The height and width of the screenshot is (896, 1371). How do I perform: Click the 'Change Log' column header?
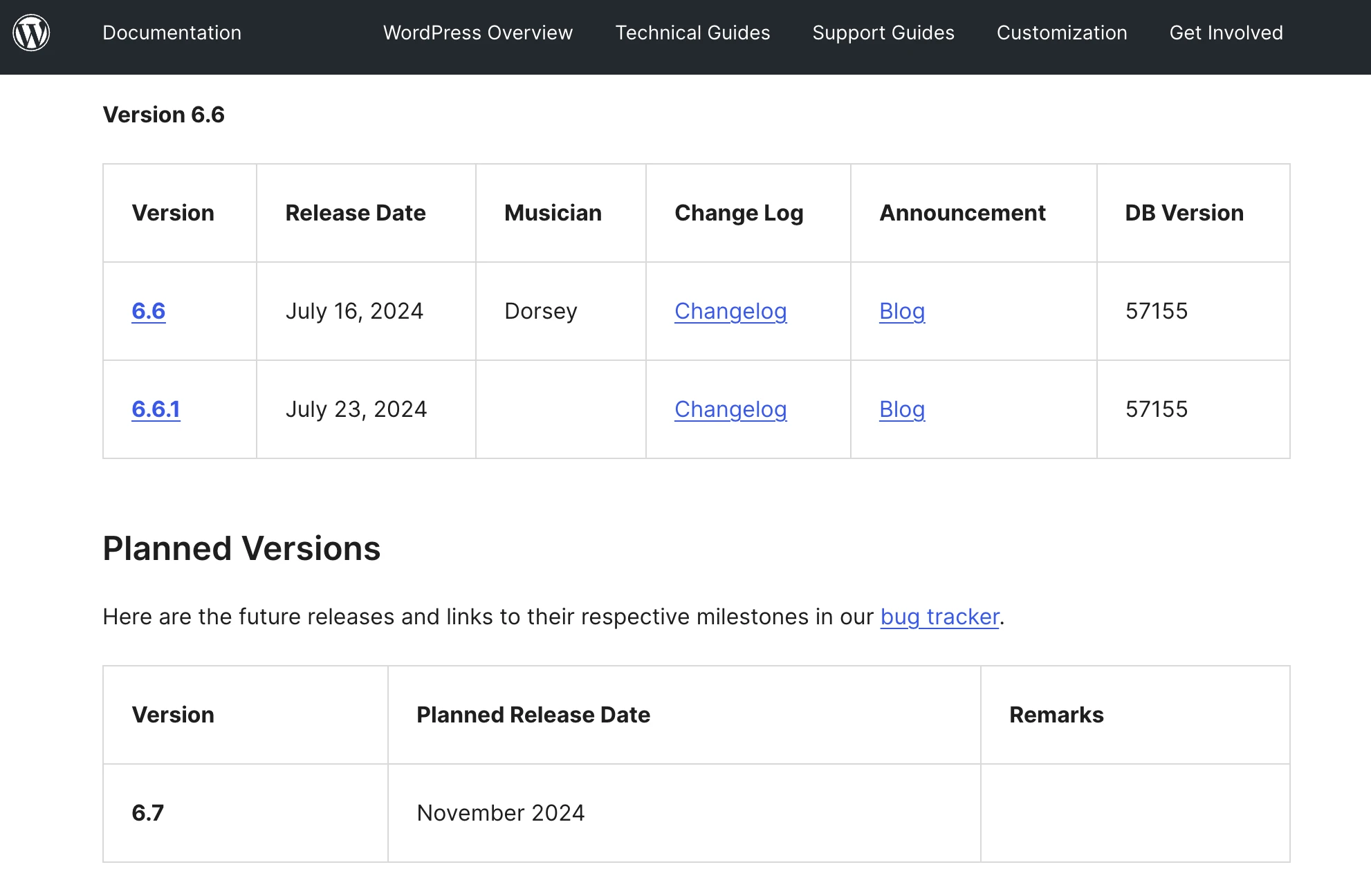tap(739, 213)
